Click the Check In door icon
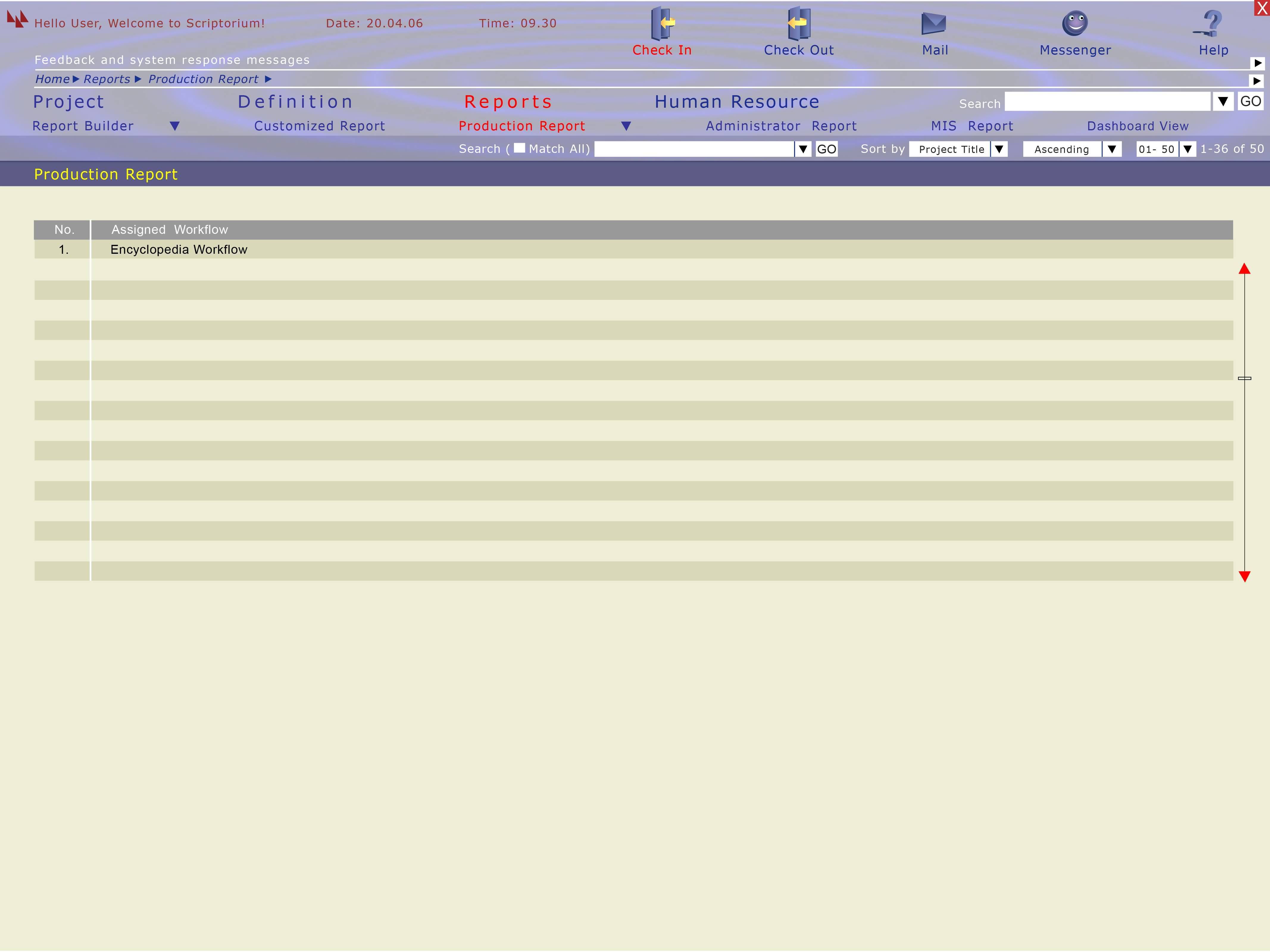This screenshot has width=1270, height=952. 662,23
